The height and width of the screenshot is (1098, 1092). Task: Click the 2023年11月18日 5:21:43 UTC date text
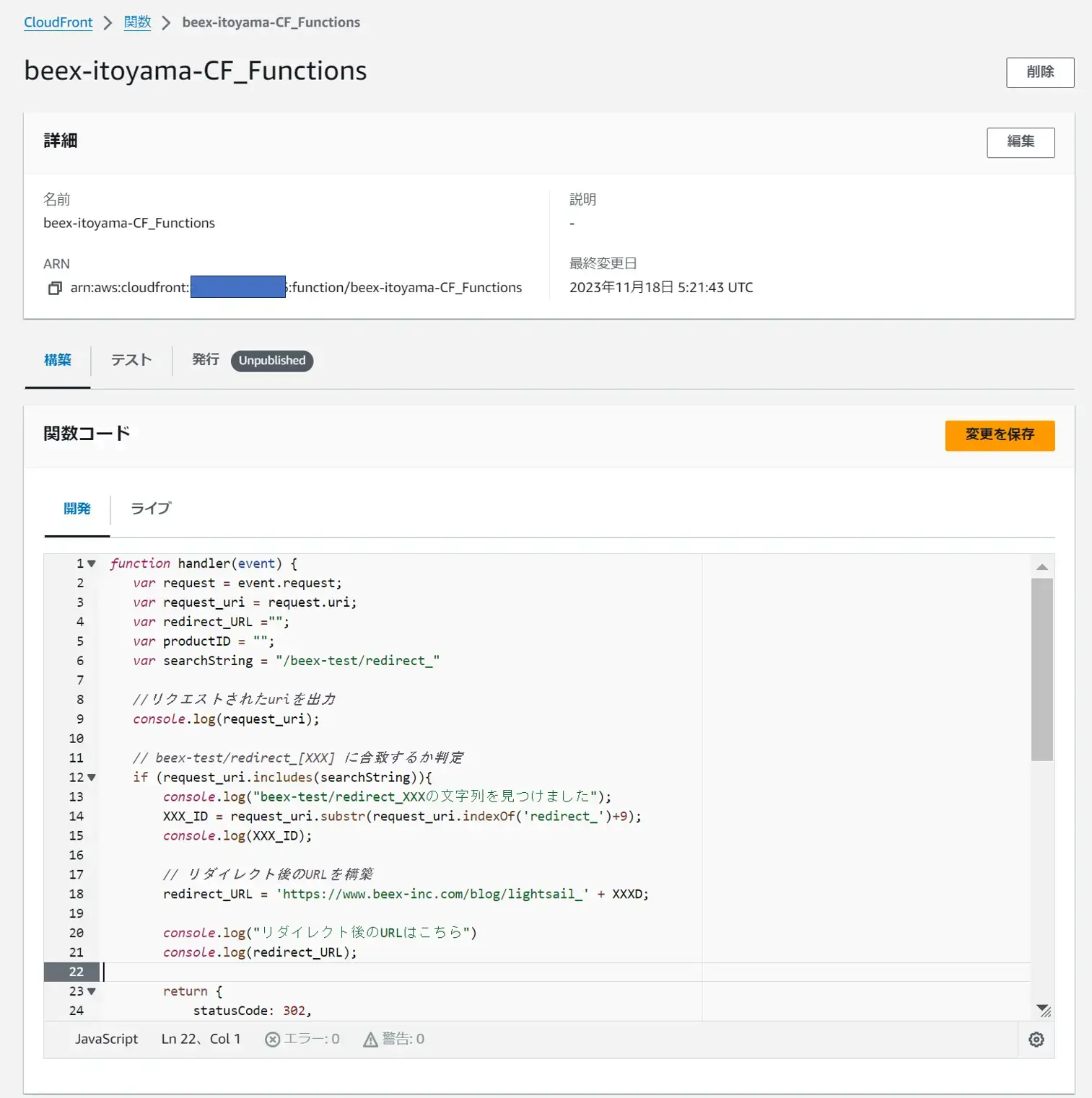click(x=661, y=288)
